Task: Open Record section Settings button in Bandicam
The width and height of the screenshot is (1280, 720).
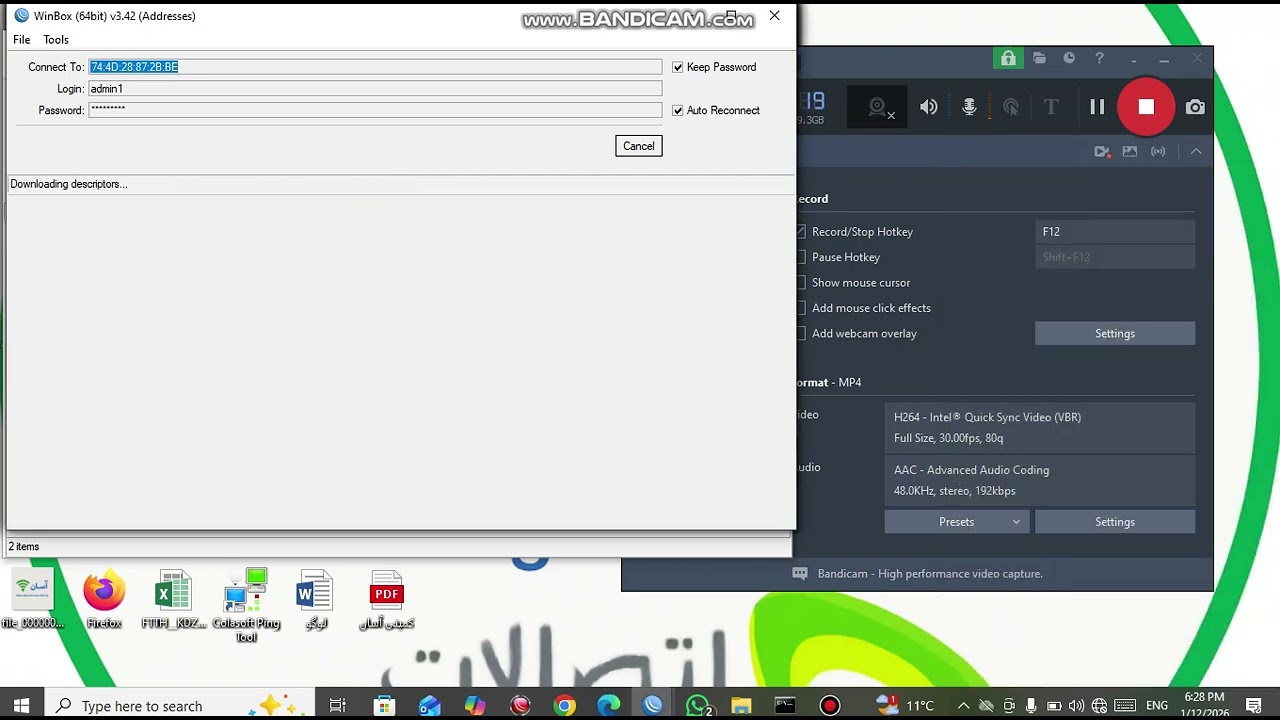Action: pos(1115,333)
